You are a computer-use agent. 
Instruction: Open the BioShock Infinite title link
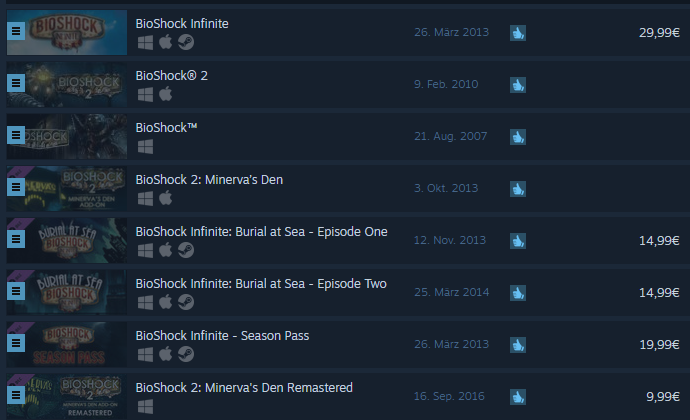pos(182,23)
